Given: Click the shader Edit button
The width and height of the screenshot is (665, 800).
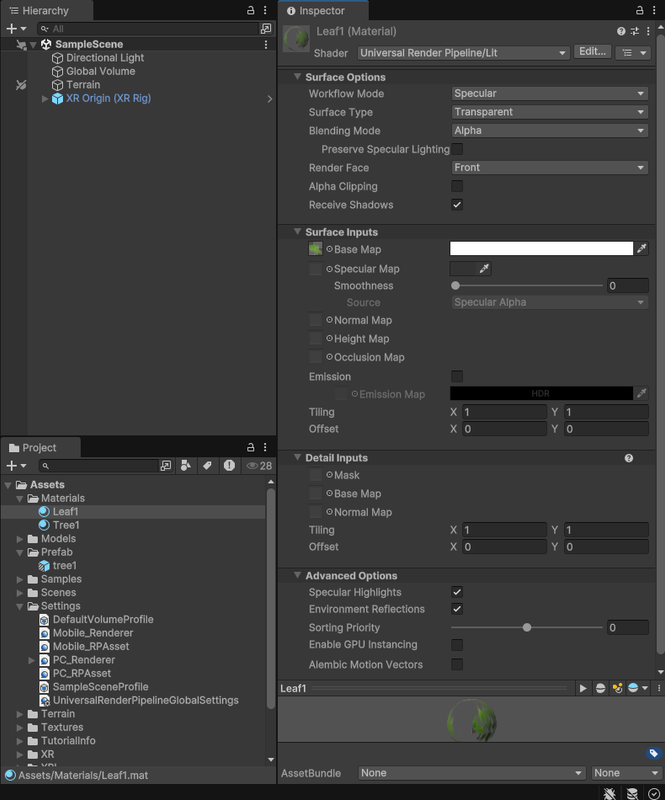Looking at the screenshot, I should (593, 52).
